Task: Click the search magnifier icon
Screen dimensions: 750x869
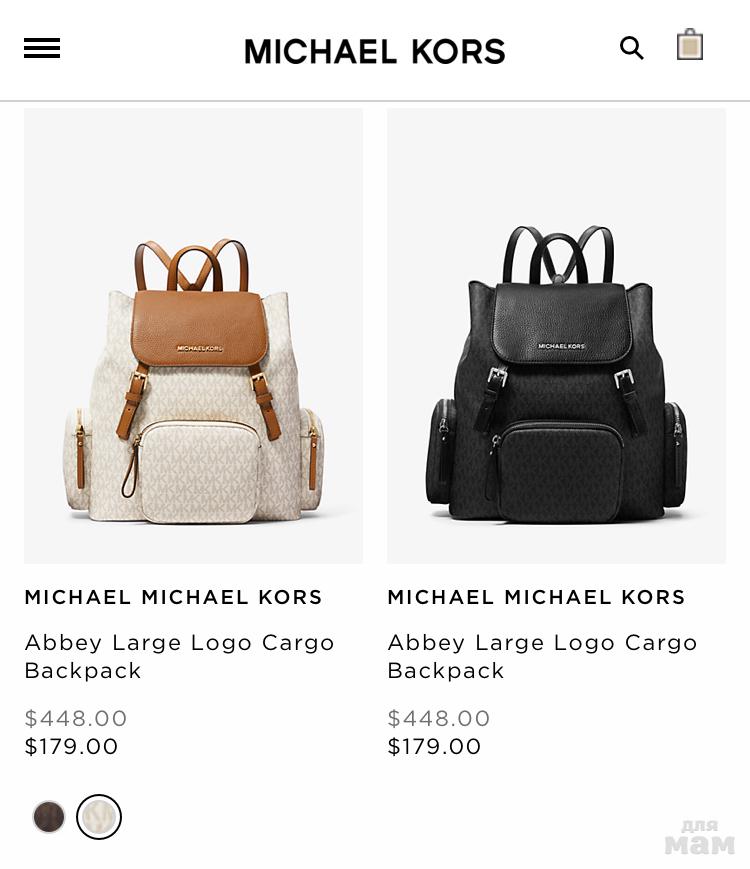Action: [x=631, y=48]
